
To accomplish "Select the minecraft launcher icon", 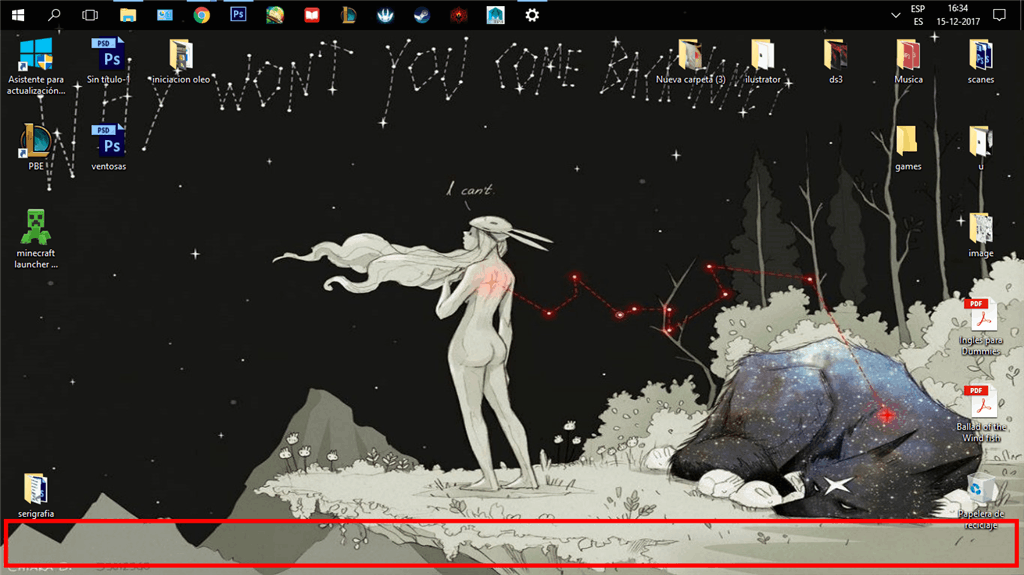I will pyautogui.click(x=36, y=239).
